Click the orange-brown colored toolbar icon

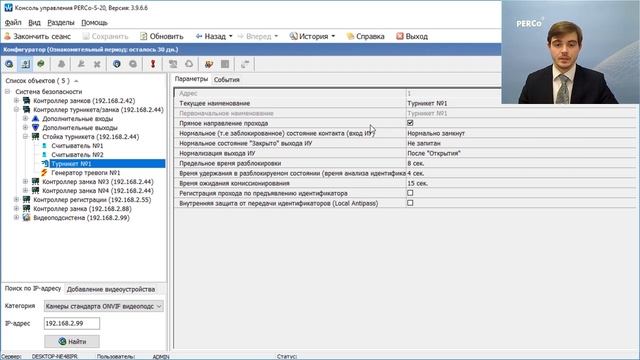(x=209, y=64)
